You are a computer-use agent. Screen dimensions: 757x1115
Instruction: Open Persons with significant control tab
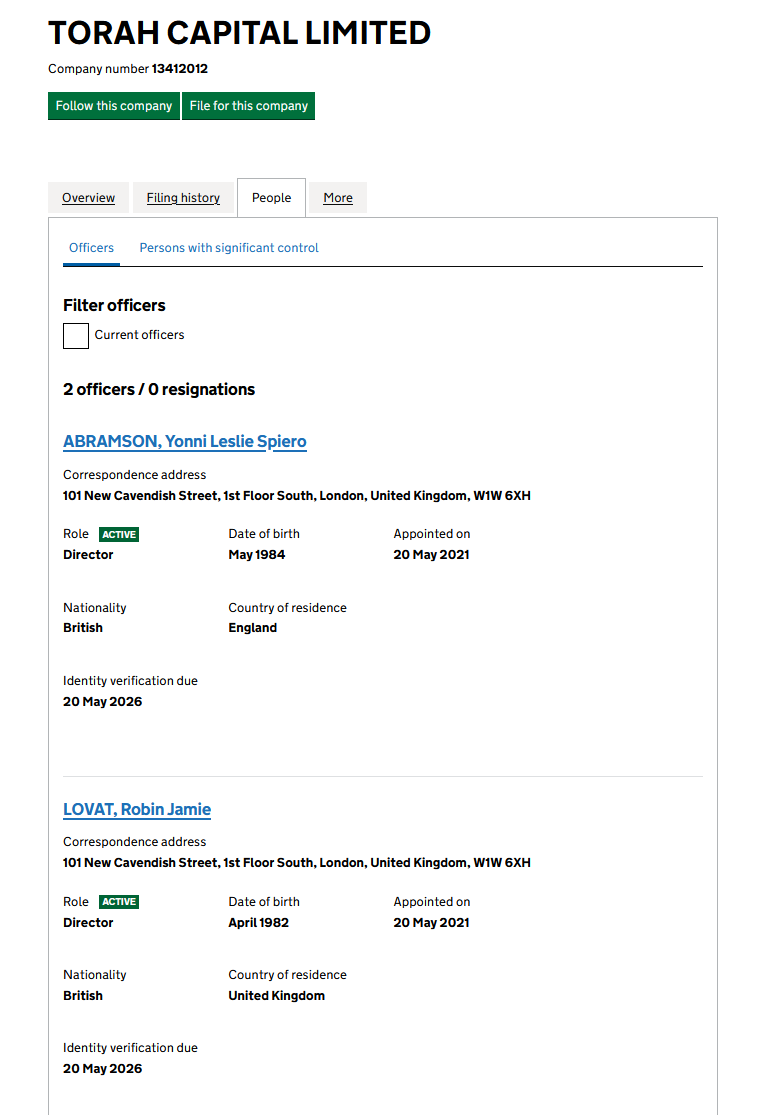pos(229,248)
